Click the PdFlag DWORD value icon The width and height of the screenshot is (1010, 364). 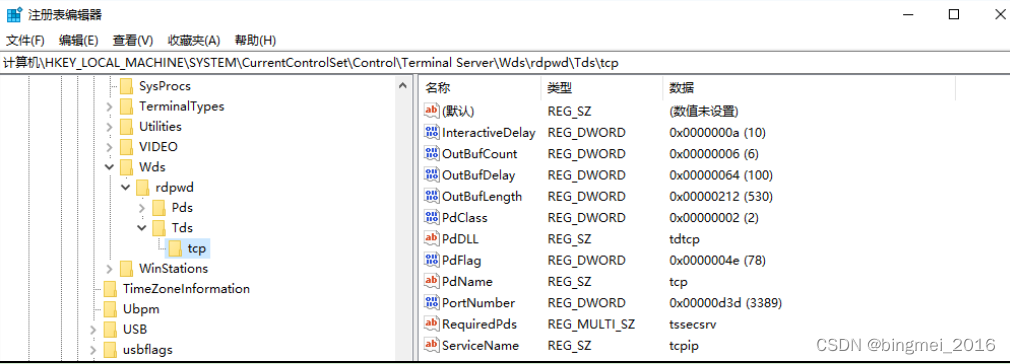tap(432, 260)
